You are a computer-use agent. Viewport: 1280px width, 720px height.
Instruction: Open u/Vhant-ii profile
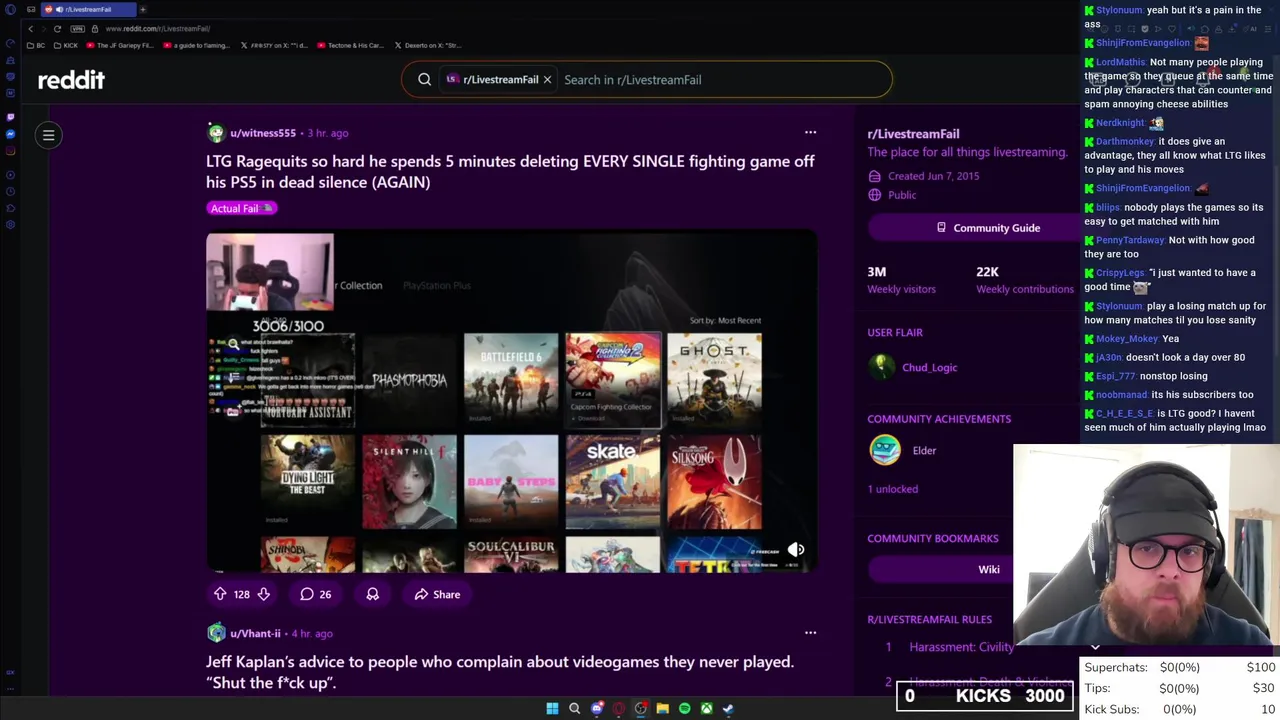tap(255, 633)
